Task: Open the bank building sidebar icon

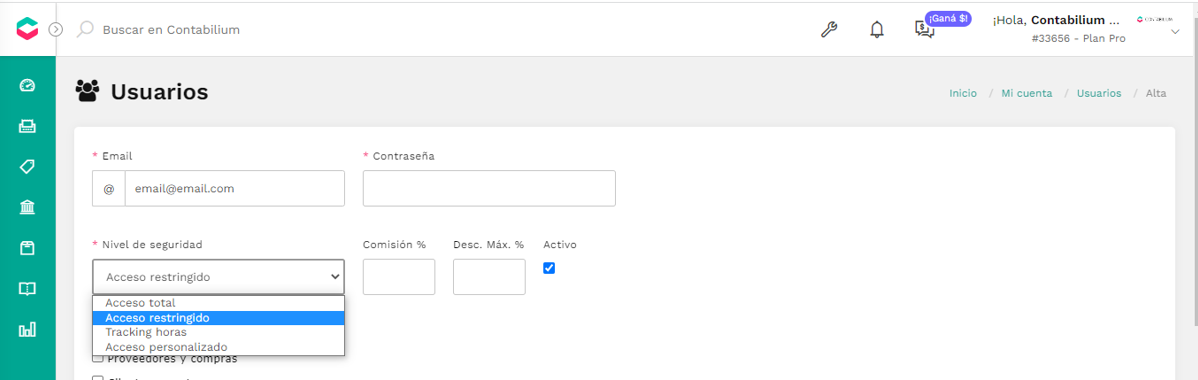Action: [x=28, y=207]
